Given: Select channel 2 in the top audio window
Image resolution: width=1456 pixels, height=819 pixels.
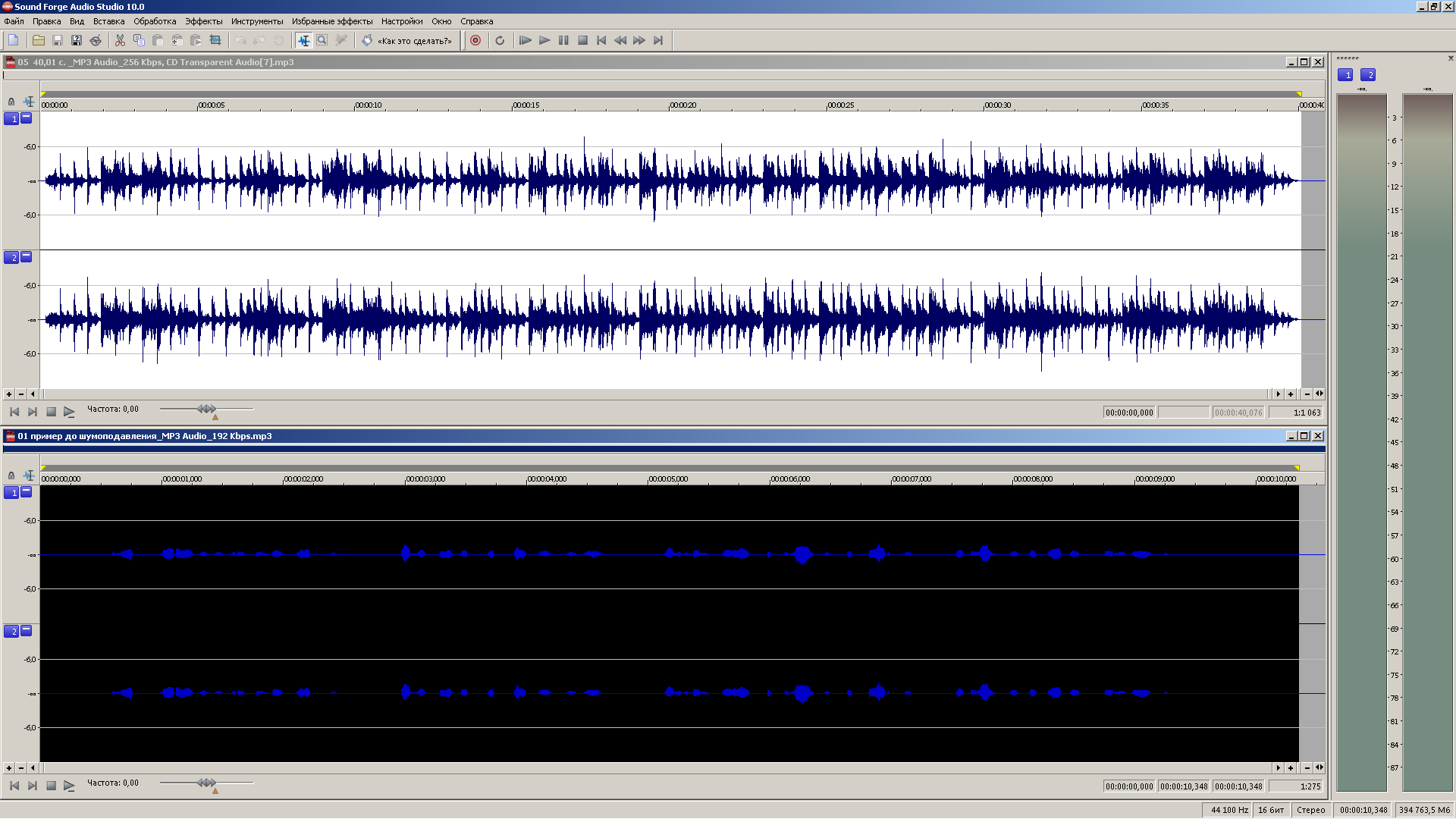Looking at the screenshot, I should (11, 257).
